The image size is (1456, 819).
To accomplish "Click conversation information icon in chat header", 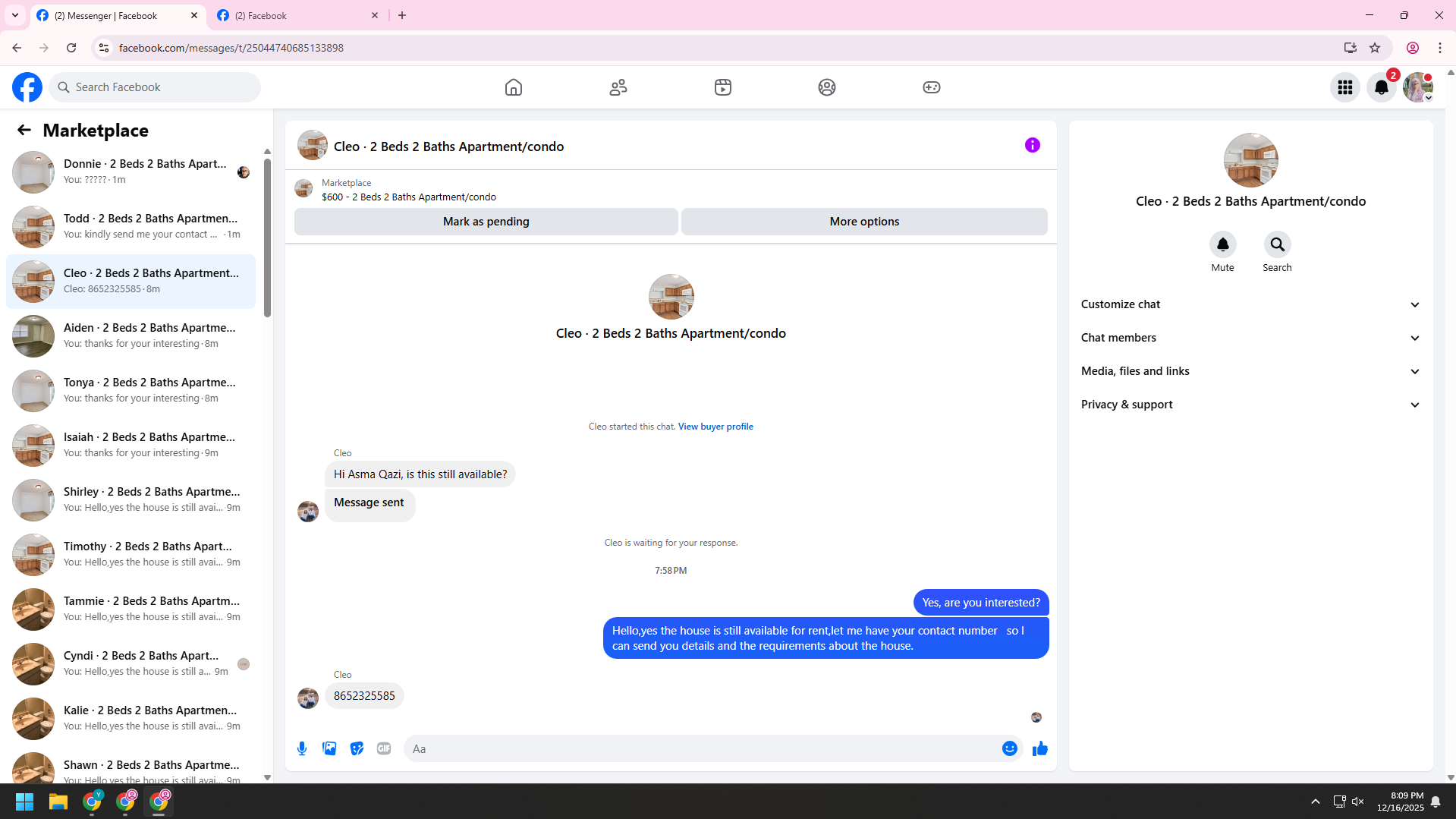I will (x=1033, y=145).
